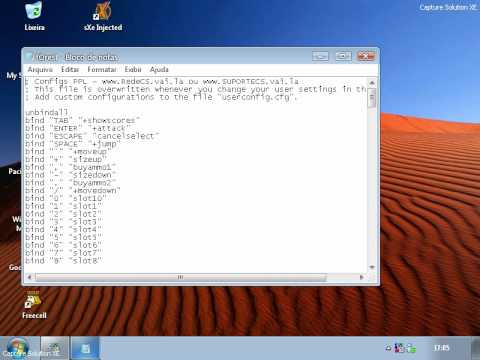Viewport: 480px width, 360px height.
Task: Click the horizontal scrollbar left arrow
Action: point(29,277)
